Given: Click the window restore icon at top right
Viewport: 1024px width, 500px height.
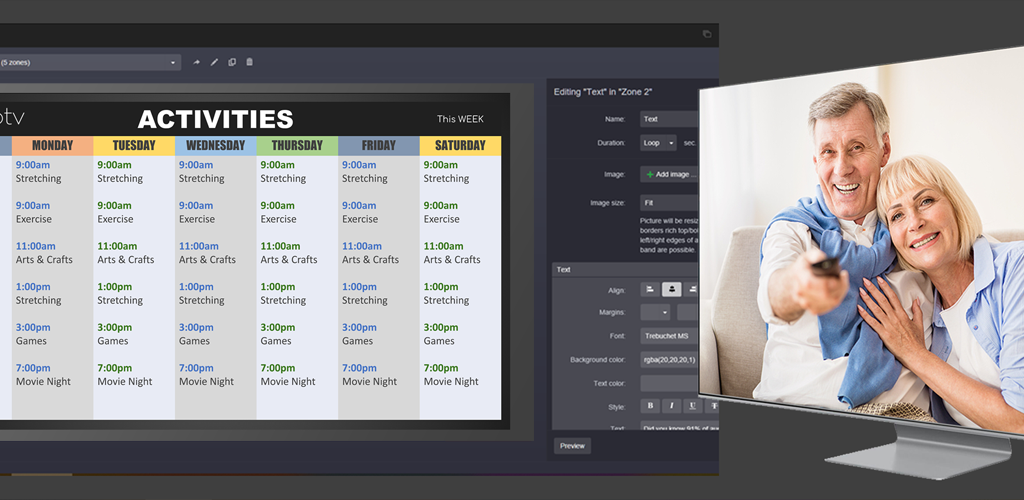Looking at the screenshot, I should [707, 34].
